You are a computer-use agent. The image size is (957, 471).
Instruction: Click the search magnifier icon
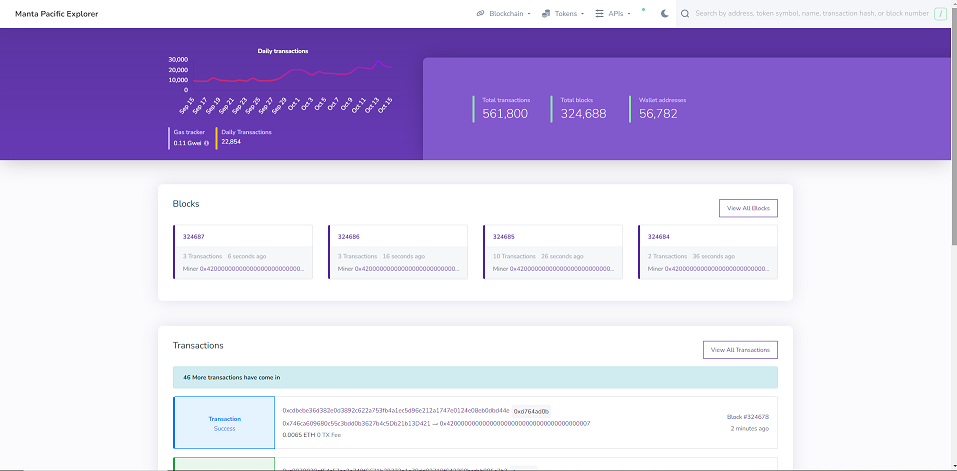pyautogui.click(x=685, y=14)
